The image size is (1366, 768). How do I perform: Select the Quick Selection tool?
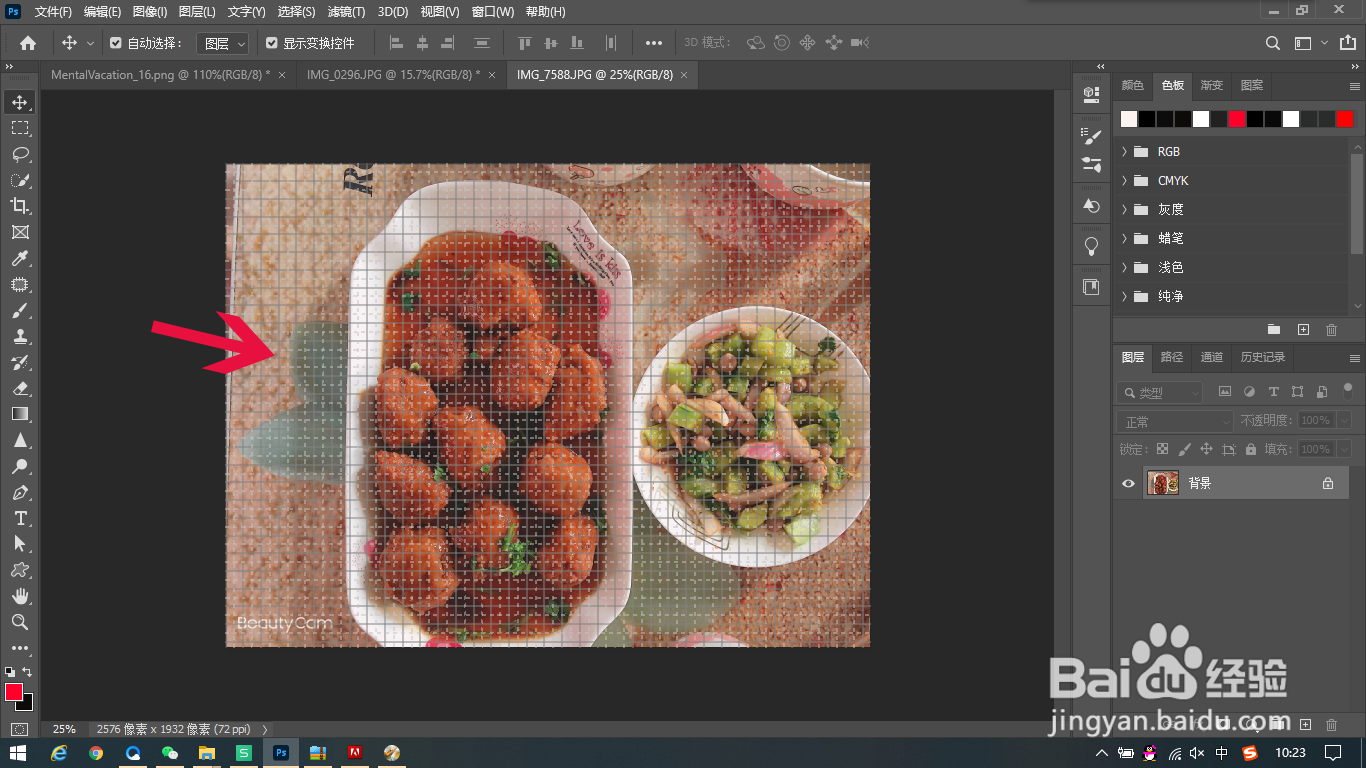point(19,180)
